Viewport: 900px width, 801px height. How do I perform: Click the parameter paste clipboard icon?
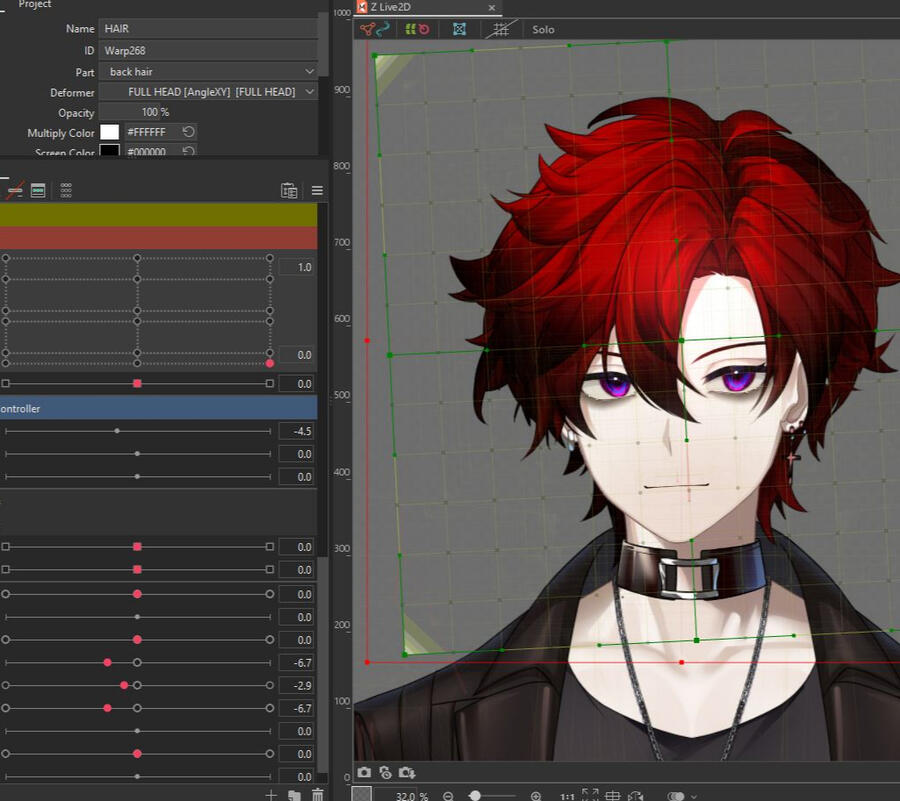(289, 190)
